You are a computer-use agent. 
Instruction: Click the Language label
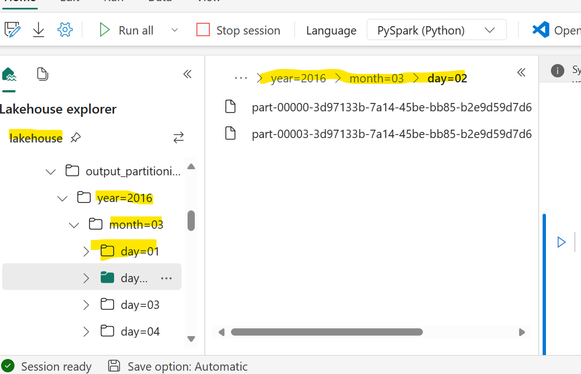(x=331, y=30)
